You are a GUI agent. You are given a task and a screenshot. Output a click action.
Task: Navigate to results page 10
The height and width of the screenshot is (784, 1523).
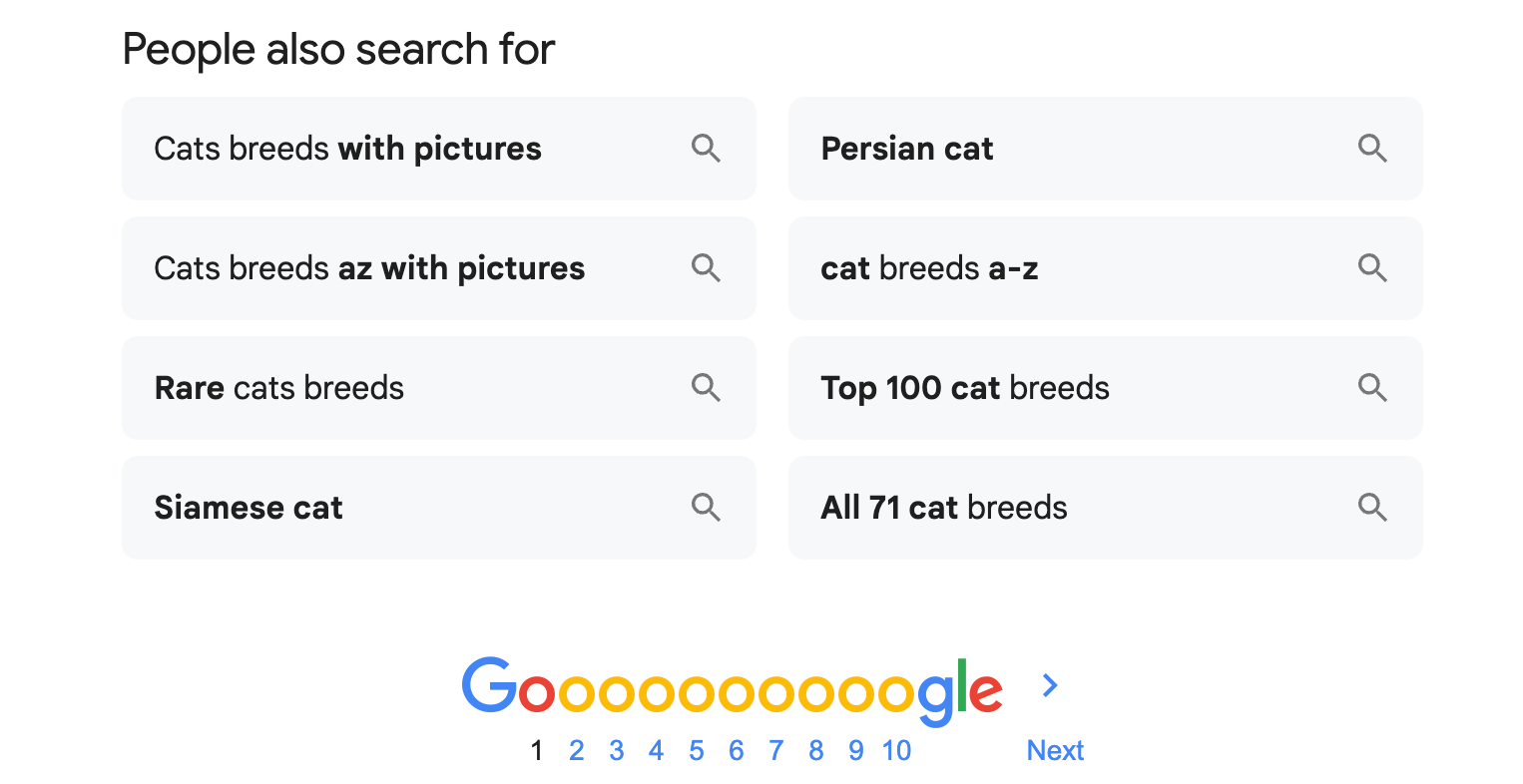(896, 750)
